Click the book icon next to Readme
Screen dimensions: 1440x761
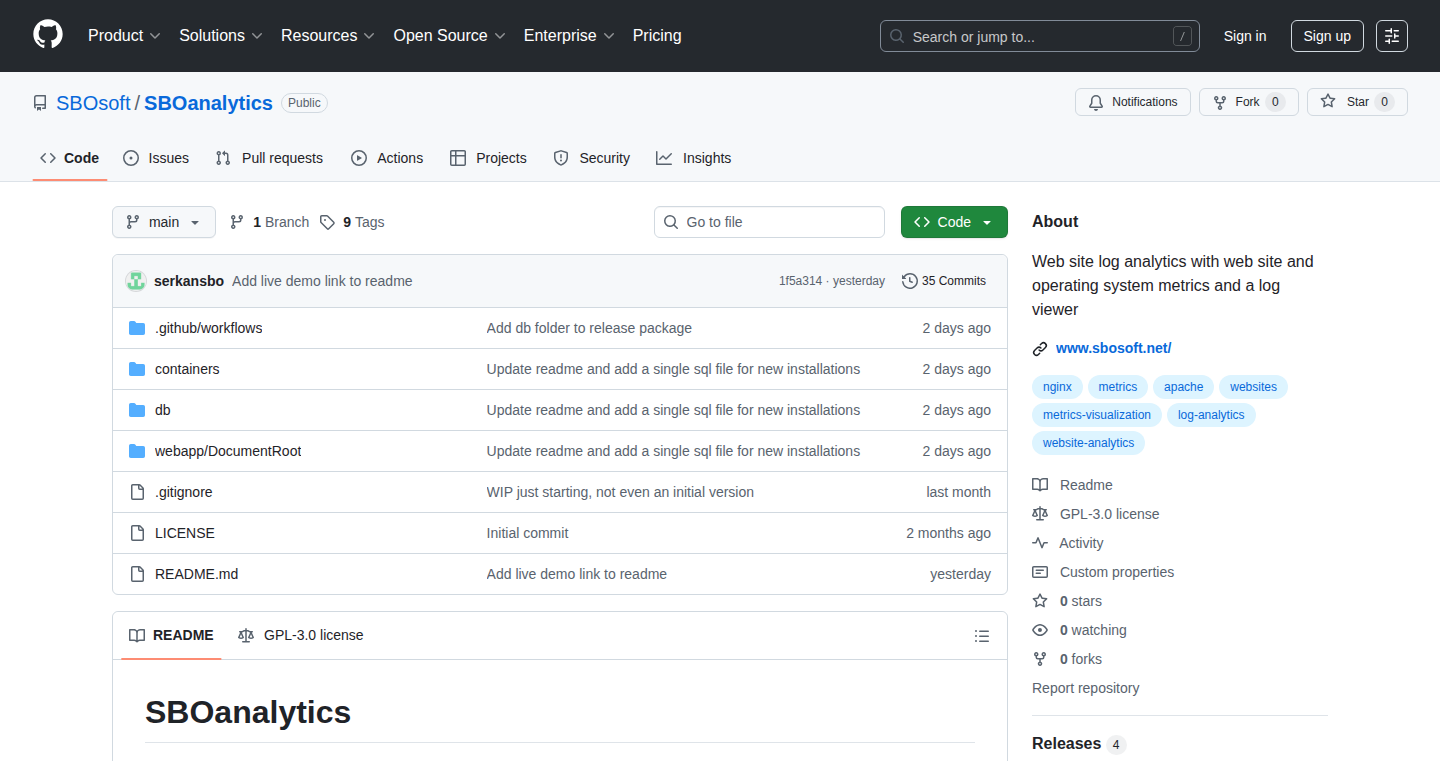[1040, 485]
